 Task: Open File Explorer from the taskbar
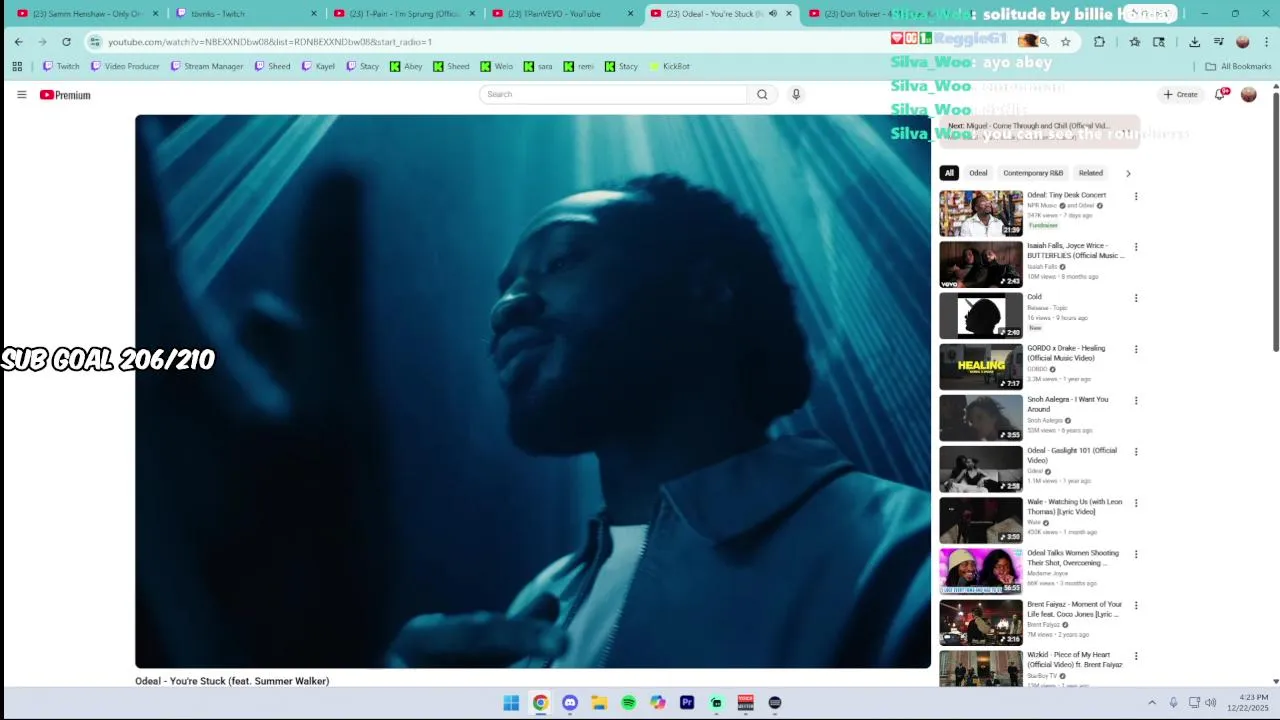[599, 703]
